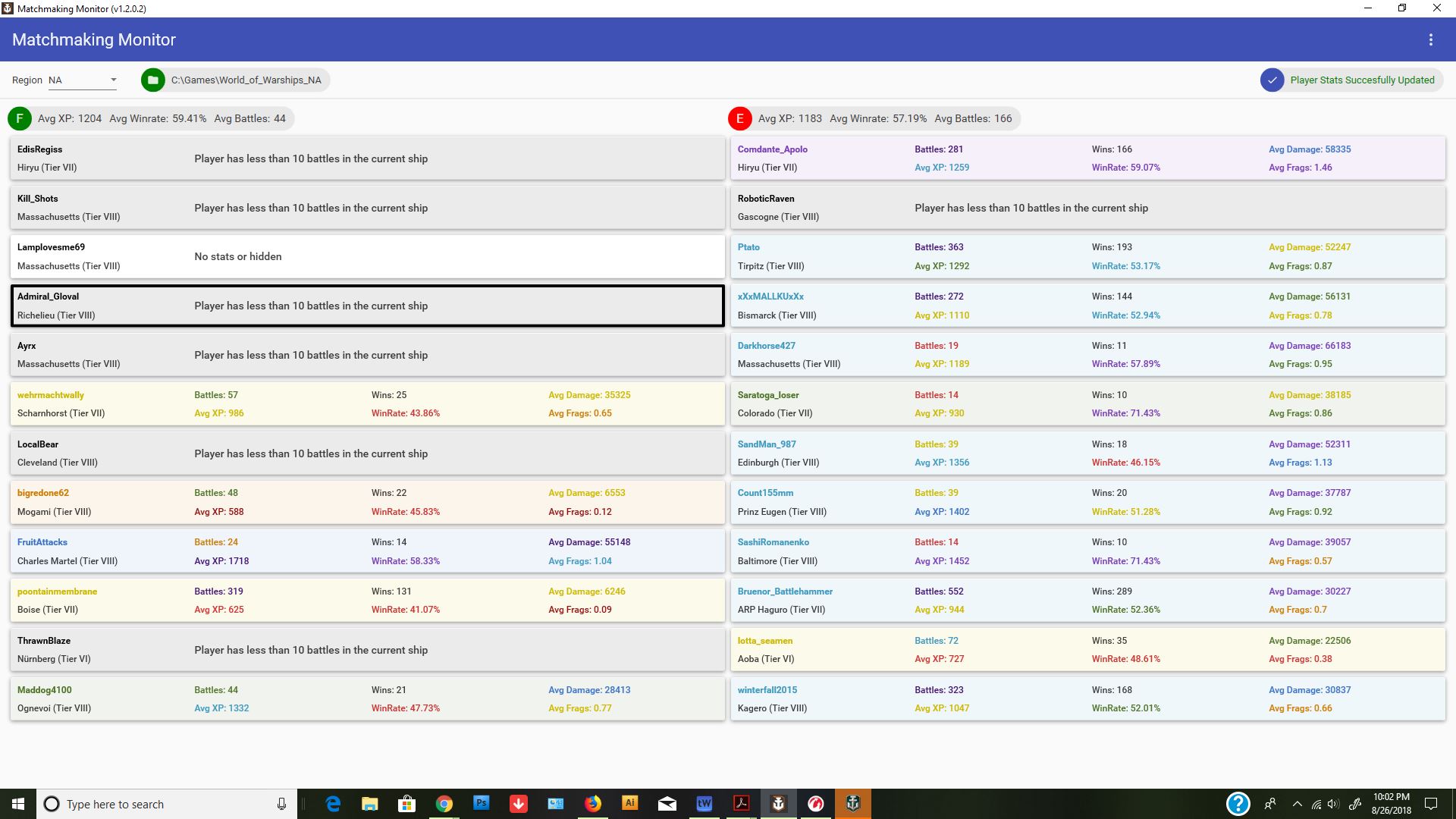This screenshot has height=819, width=1456.
Task: Open Photoshop from taskbar
Action: 481,804
